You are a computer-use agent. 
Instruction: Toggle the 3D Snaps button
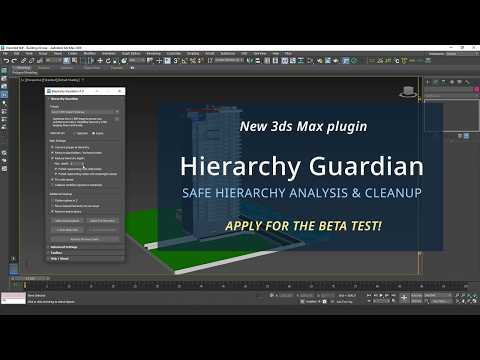176,61
